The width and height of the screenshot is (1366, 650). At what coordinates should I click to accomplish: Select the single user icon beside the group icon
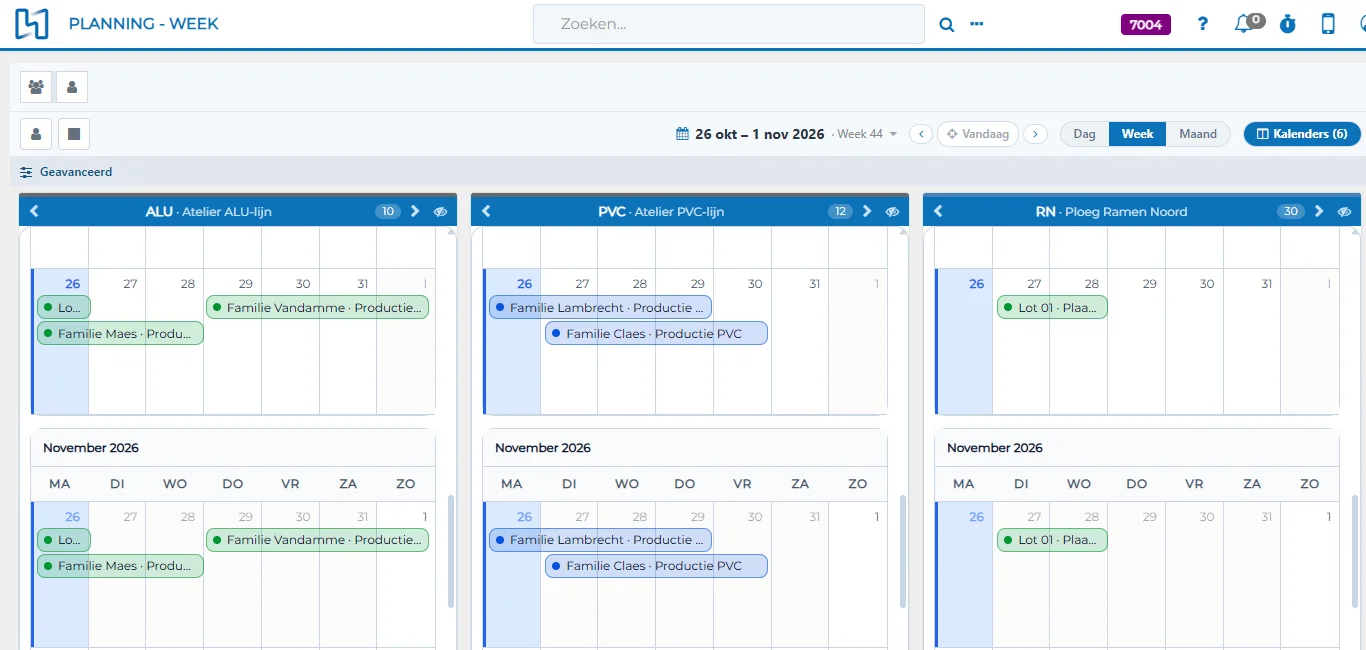click(72, 87)
